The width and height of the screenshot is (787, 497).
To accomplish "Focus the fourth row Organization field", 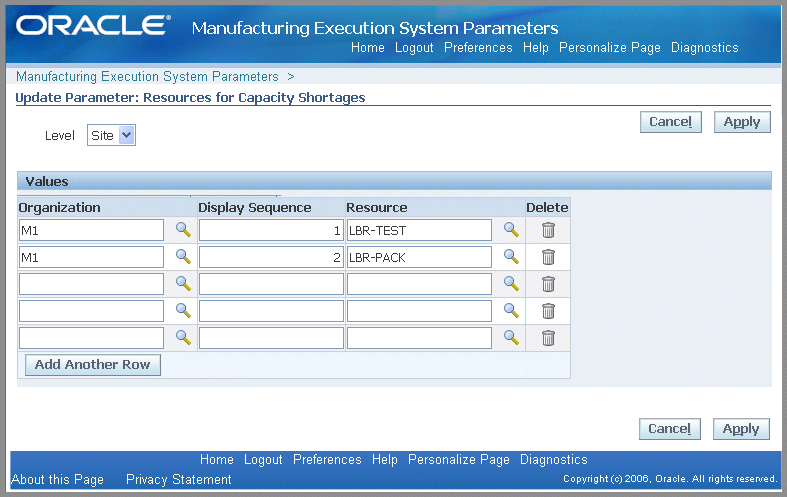I will coord(91,311).
